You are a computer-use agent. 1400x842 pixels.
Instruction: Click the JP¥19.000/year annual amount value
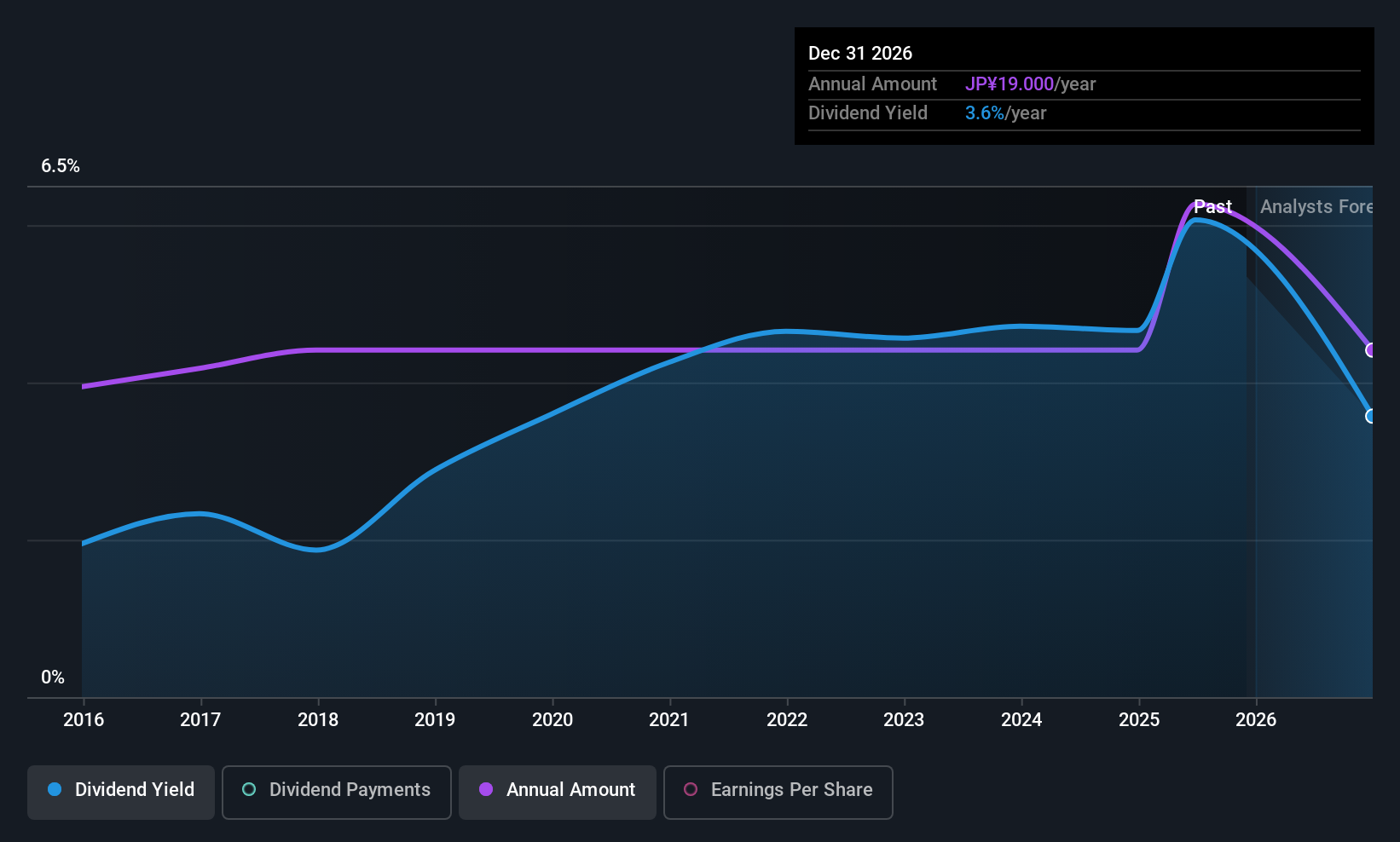(x=1030, y=84)
